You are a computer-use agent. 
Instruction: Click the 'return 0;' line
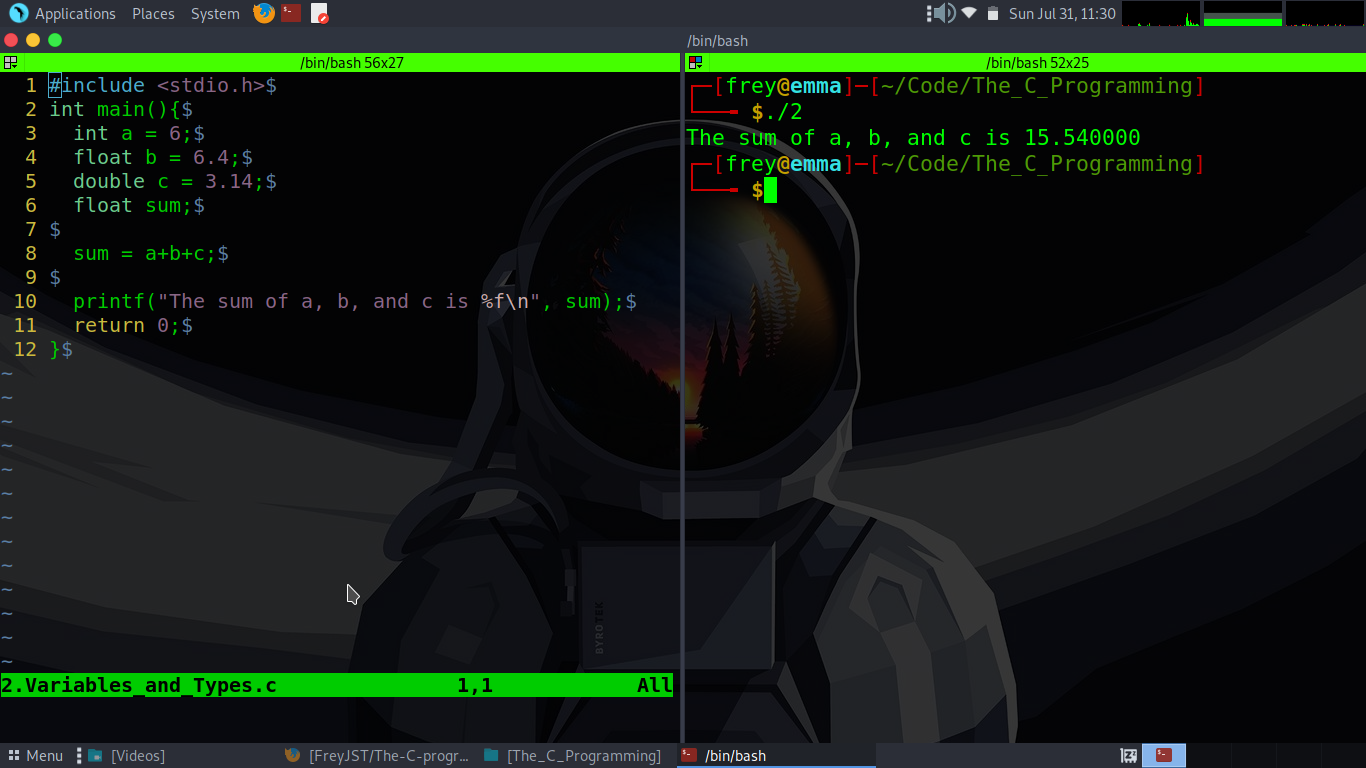click(133, 326)
